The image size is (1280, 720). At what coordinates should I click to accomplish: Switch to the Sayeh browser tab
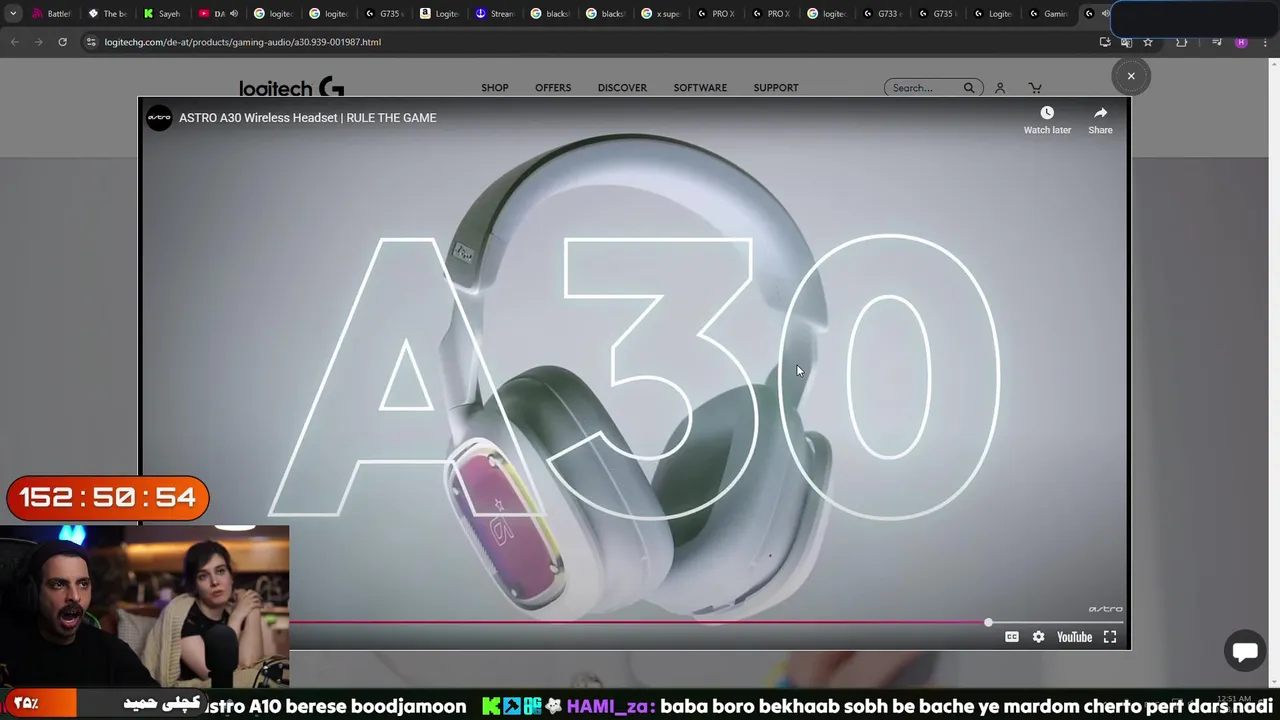point(162,14)
